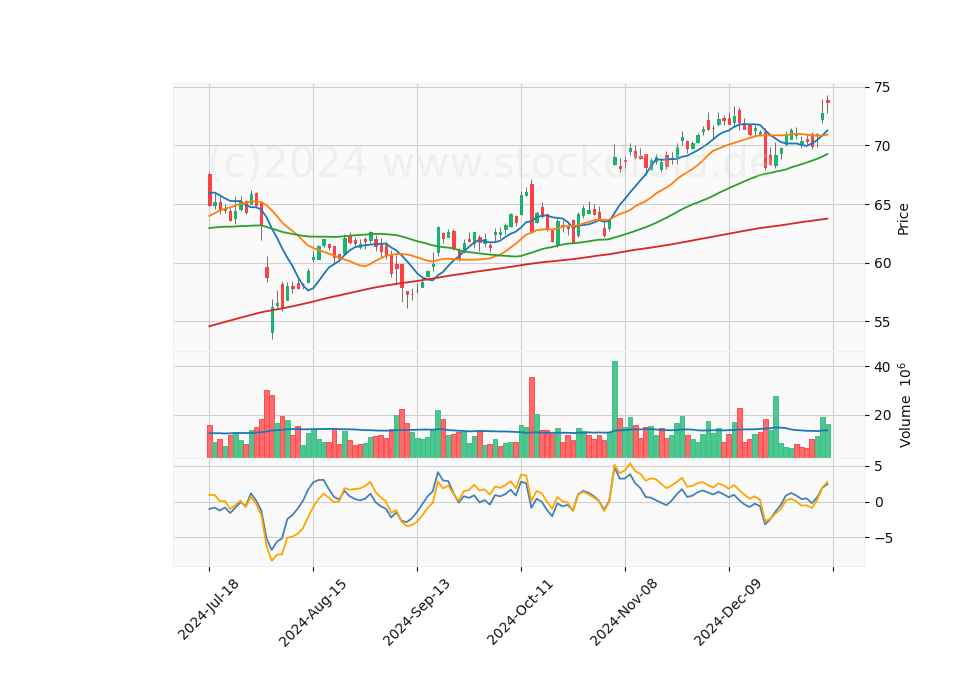Image resolution: width=960 pixels, height=690 pixels.
Task: Click the 70 price tick label
Action: pyautogui.click(x=882, y=146)
